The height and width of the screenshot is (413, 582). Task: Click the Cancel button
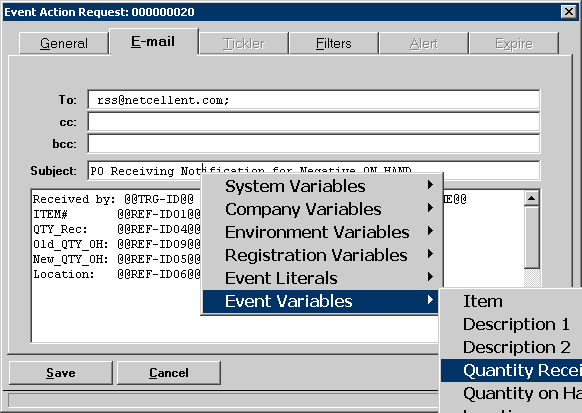click(169, 373)
